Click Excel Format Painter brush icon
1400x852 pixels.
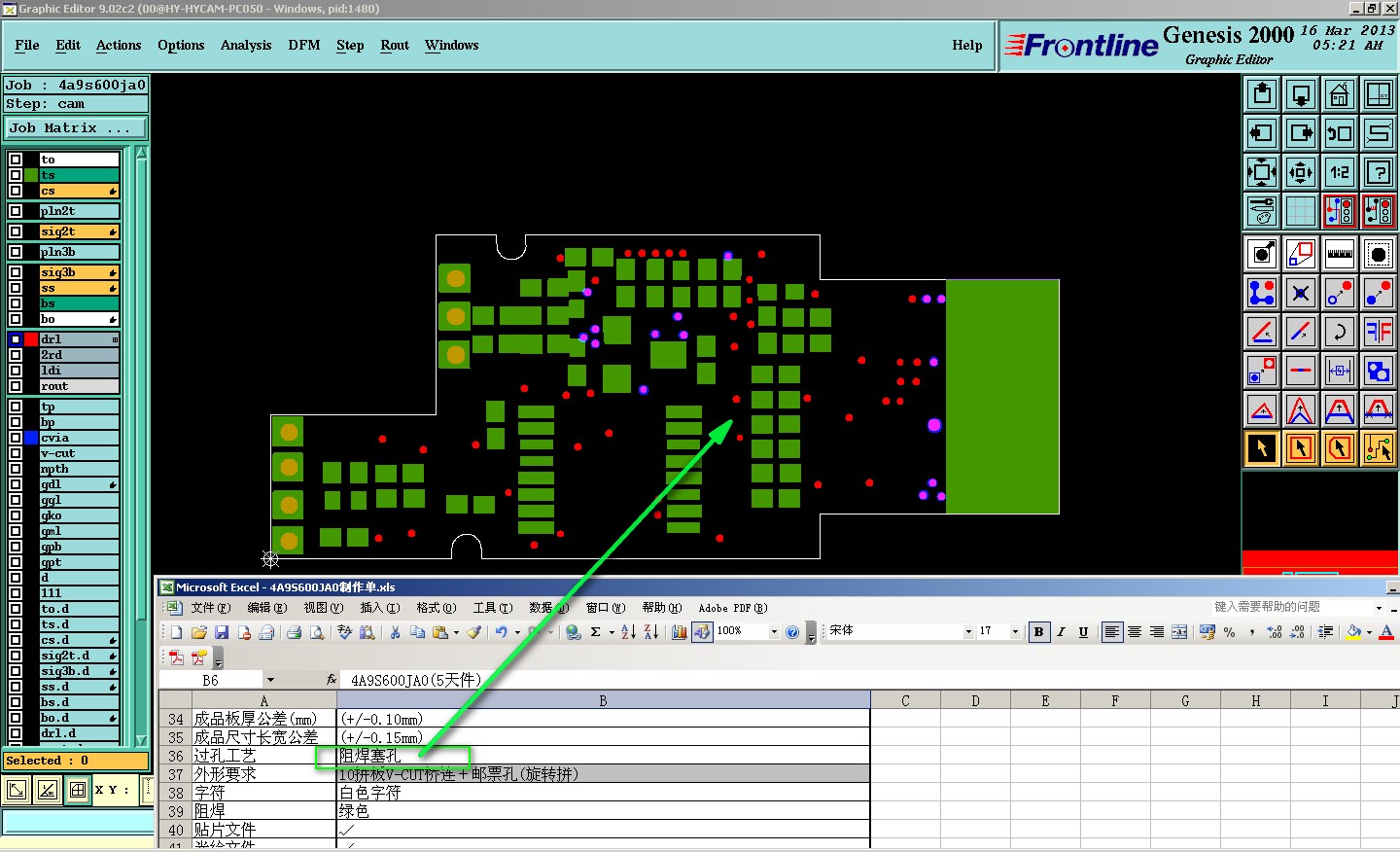(x=473, y=632)
